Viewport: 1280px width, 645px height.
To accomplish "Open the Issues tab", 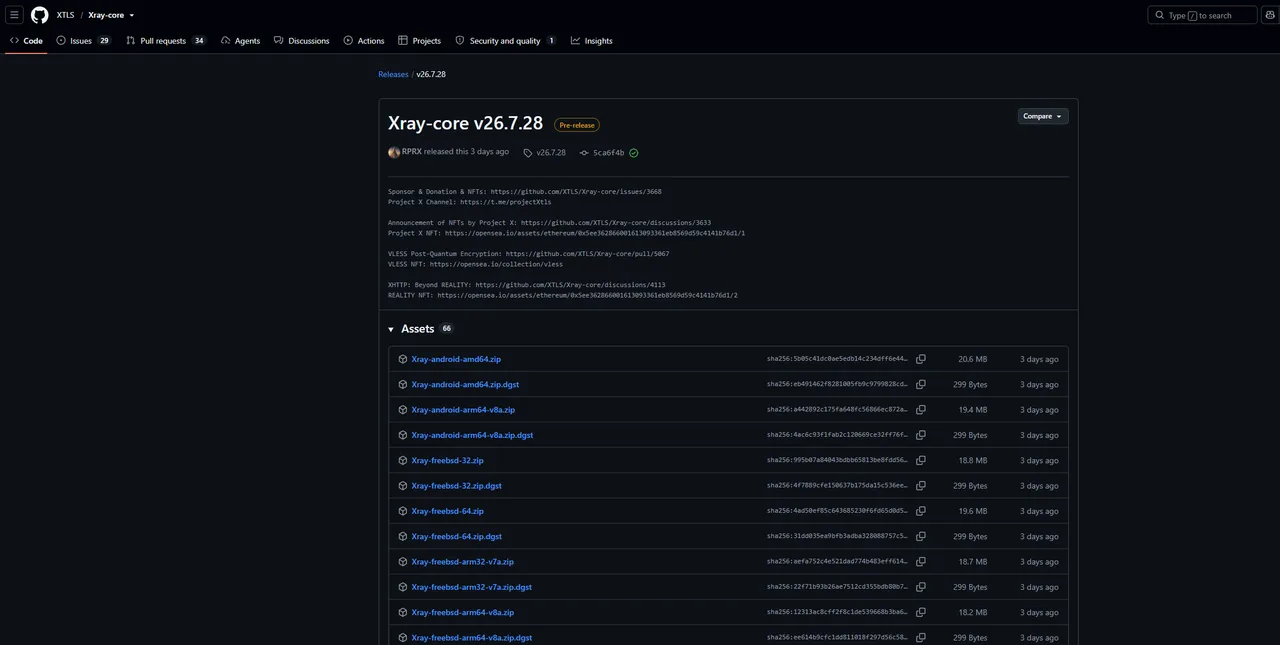I will [83, 41].
